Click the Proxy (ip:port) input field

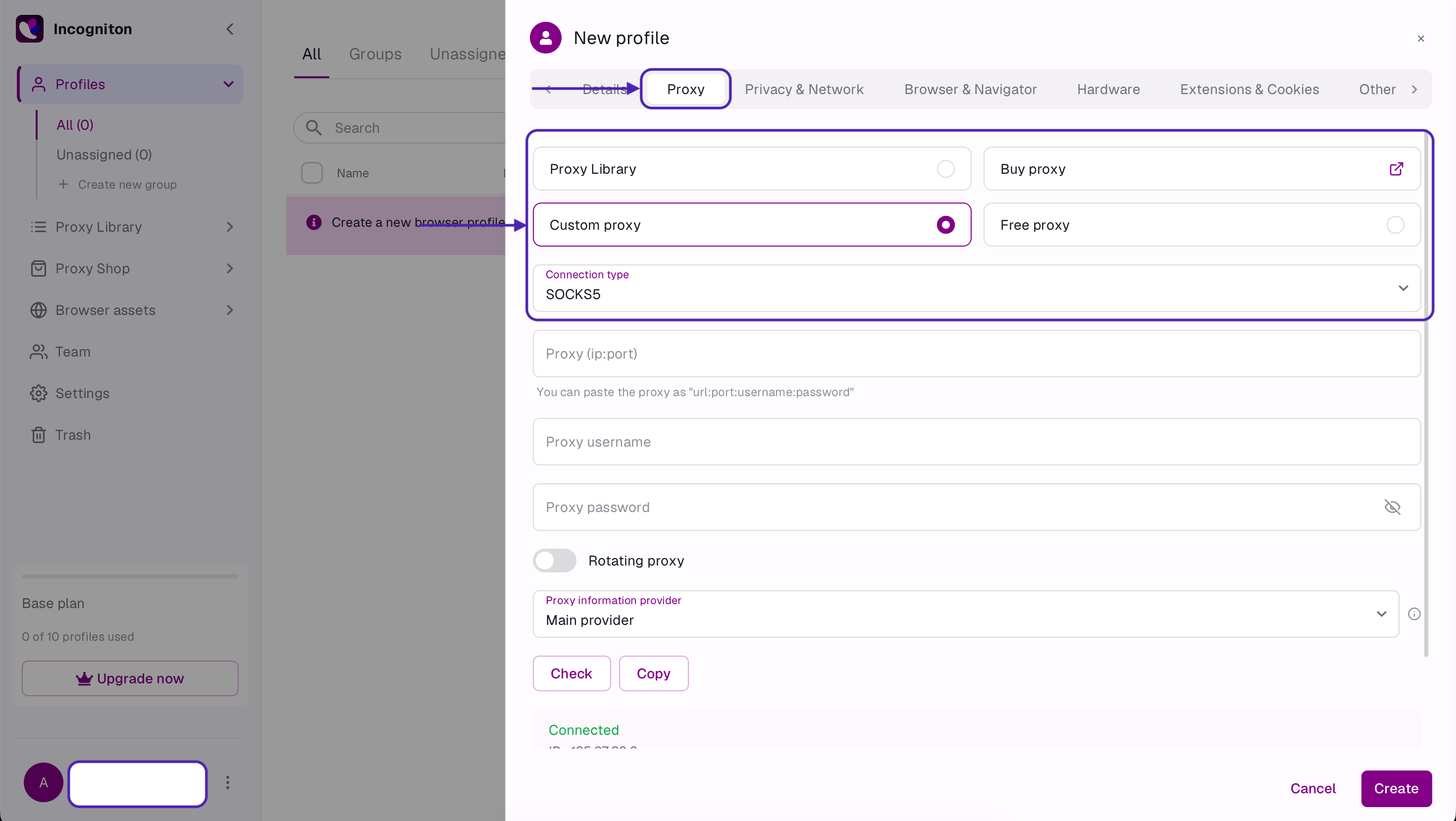point(977,354)
